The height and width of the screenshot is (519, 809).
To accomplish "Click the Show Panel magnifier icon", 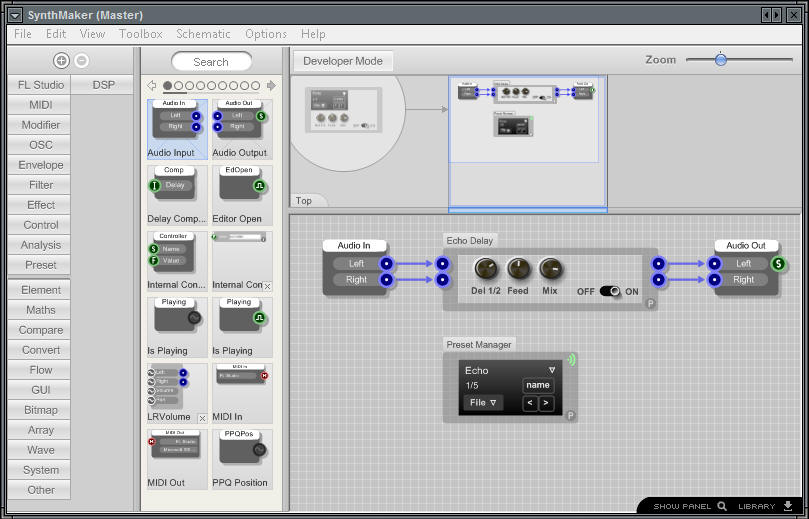I will (721, 506).
